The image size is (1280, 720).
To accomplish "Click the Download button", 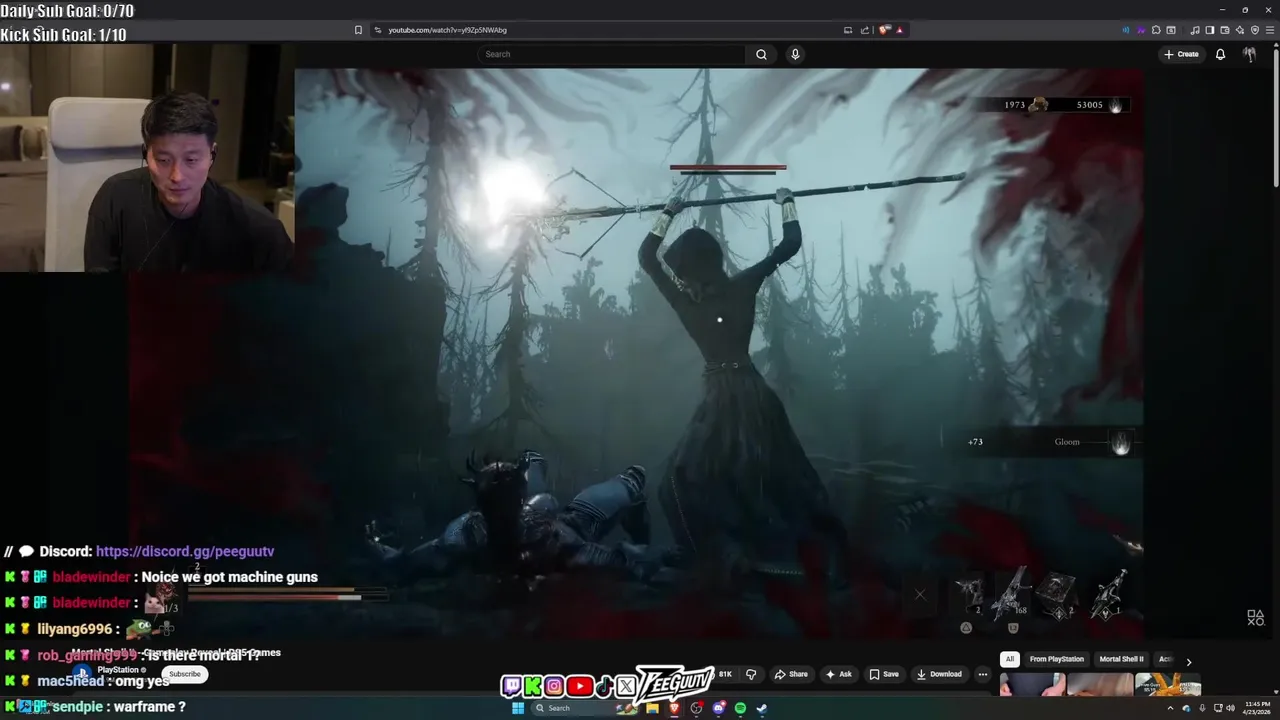I will (939, 674).
